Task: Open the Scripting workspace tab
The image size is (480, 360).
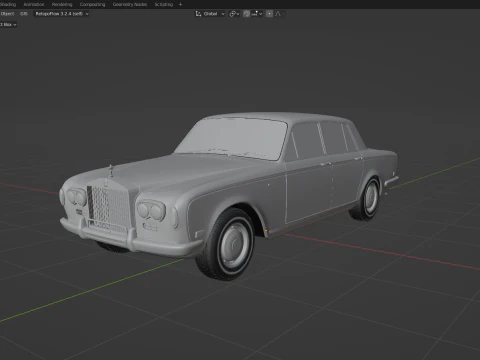Action: (x=164, y=4)
